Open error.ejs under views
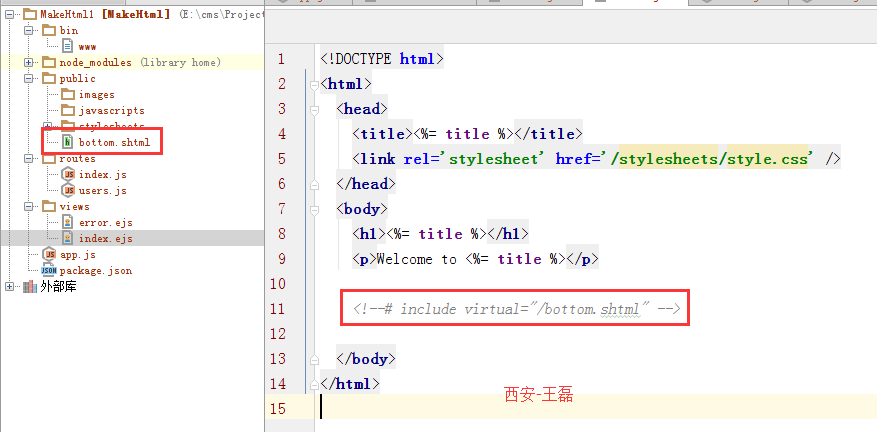 point(106,223)
